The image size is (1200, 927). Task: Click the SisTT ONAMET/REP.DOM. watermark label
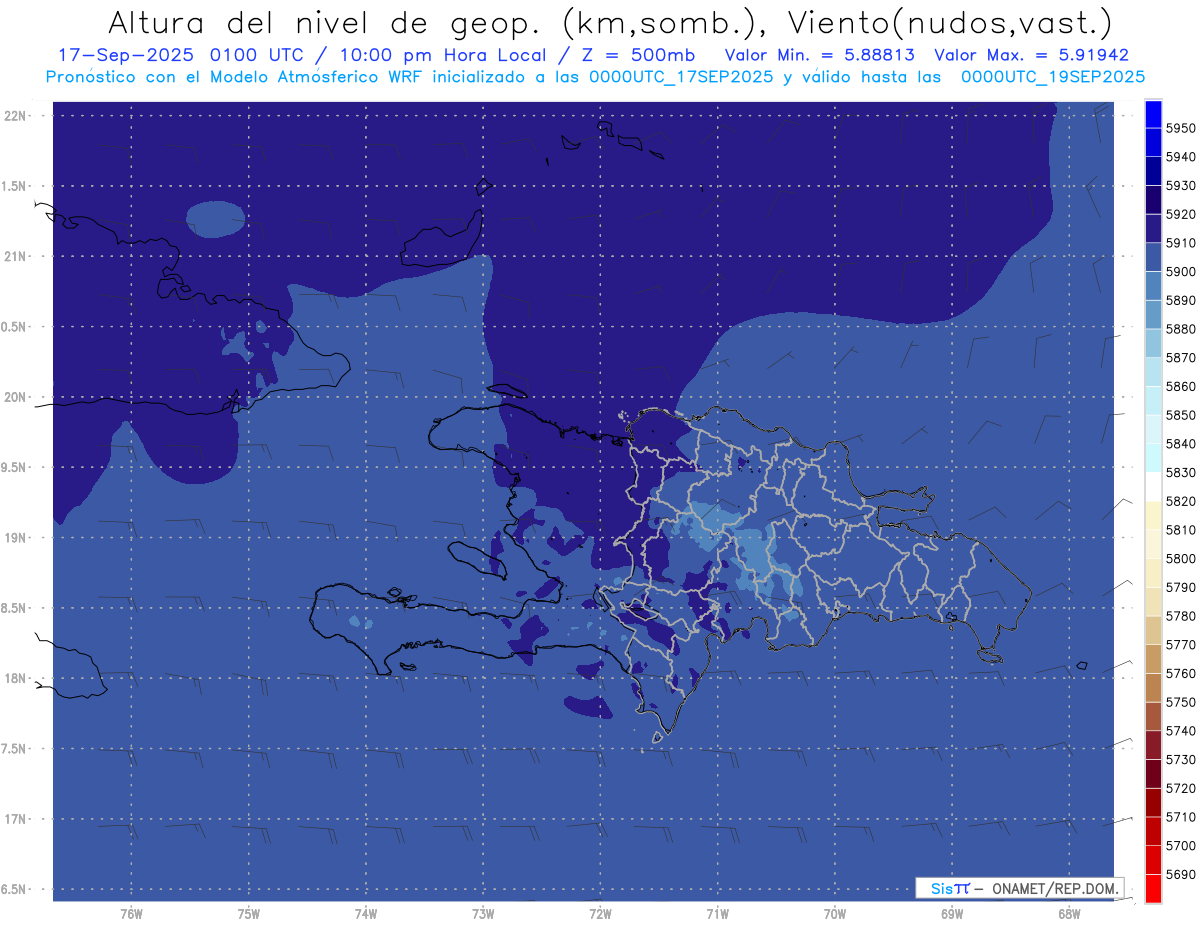tap(1020, 888)
